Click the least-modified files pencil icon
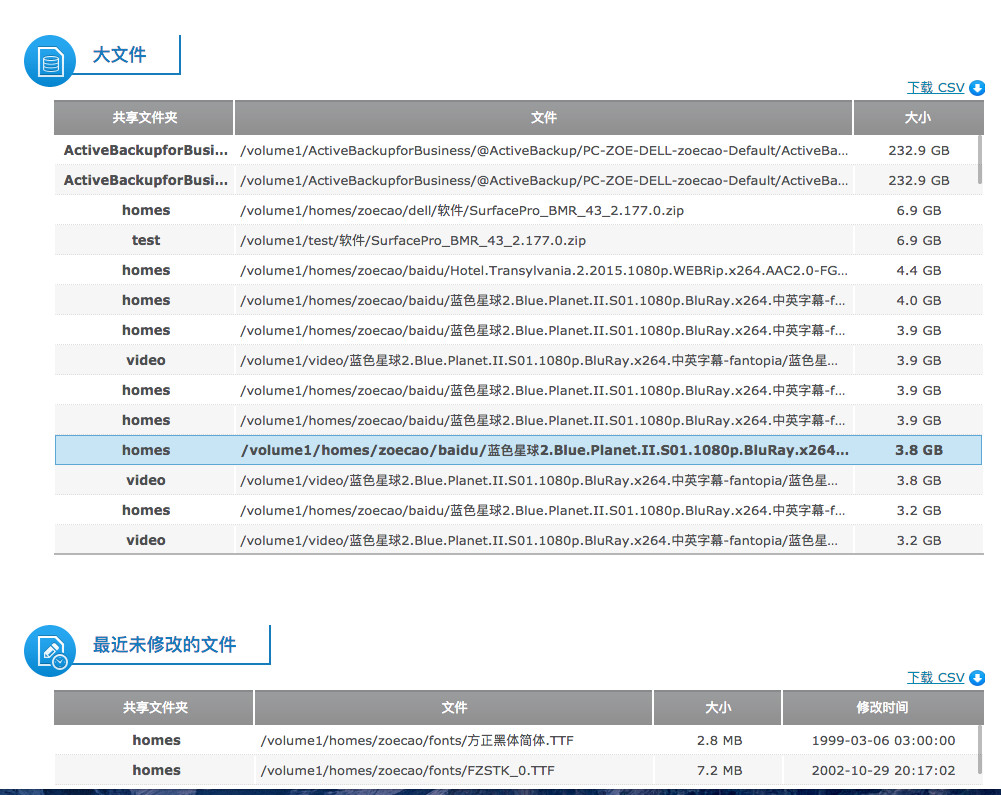The height and width of the screenshot is (795, 1001). (50, 651)
